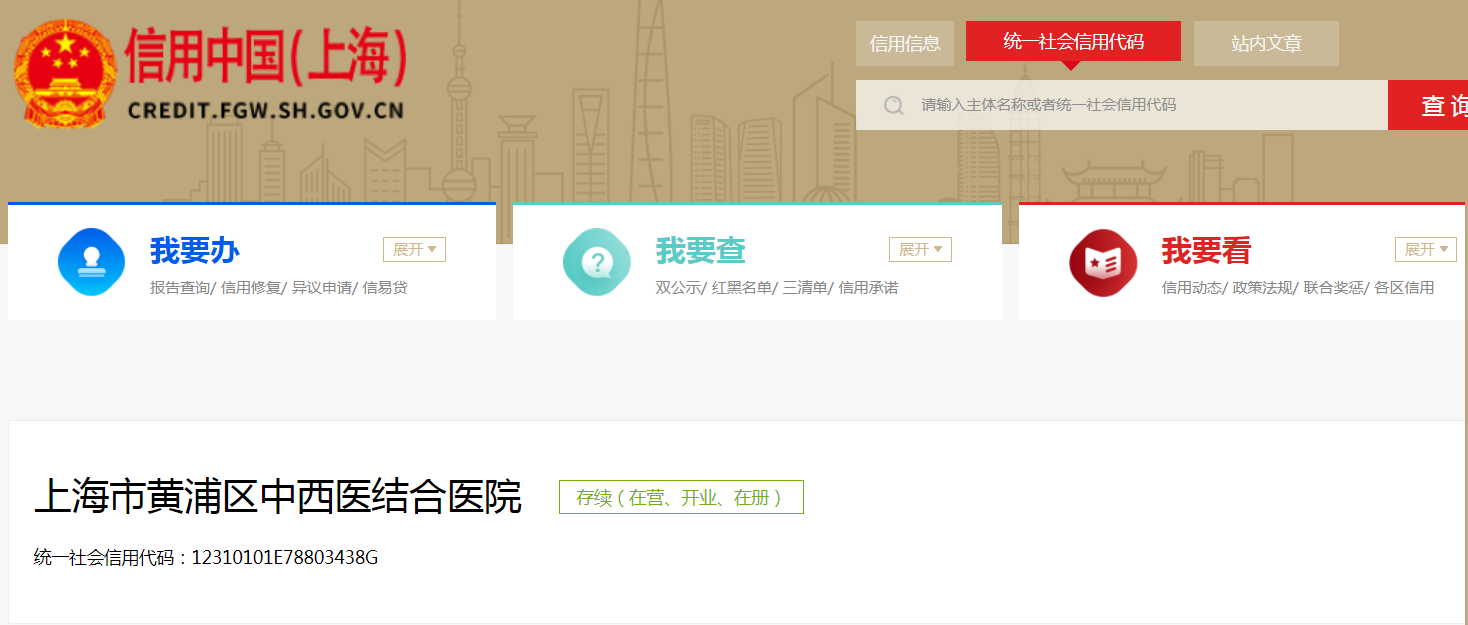
Task: Focus the 主体名称 search input field
Action: click(1122, 105)
